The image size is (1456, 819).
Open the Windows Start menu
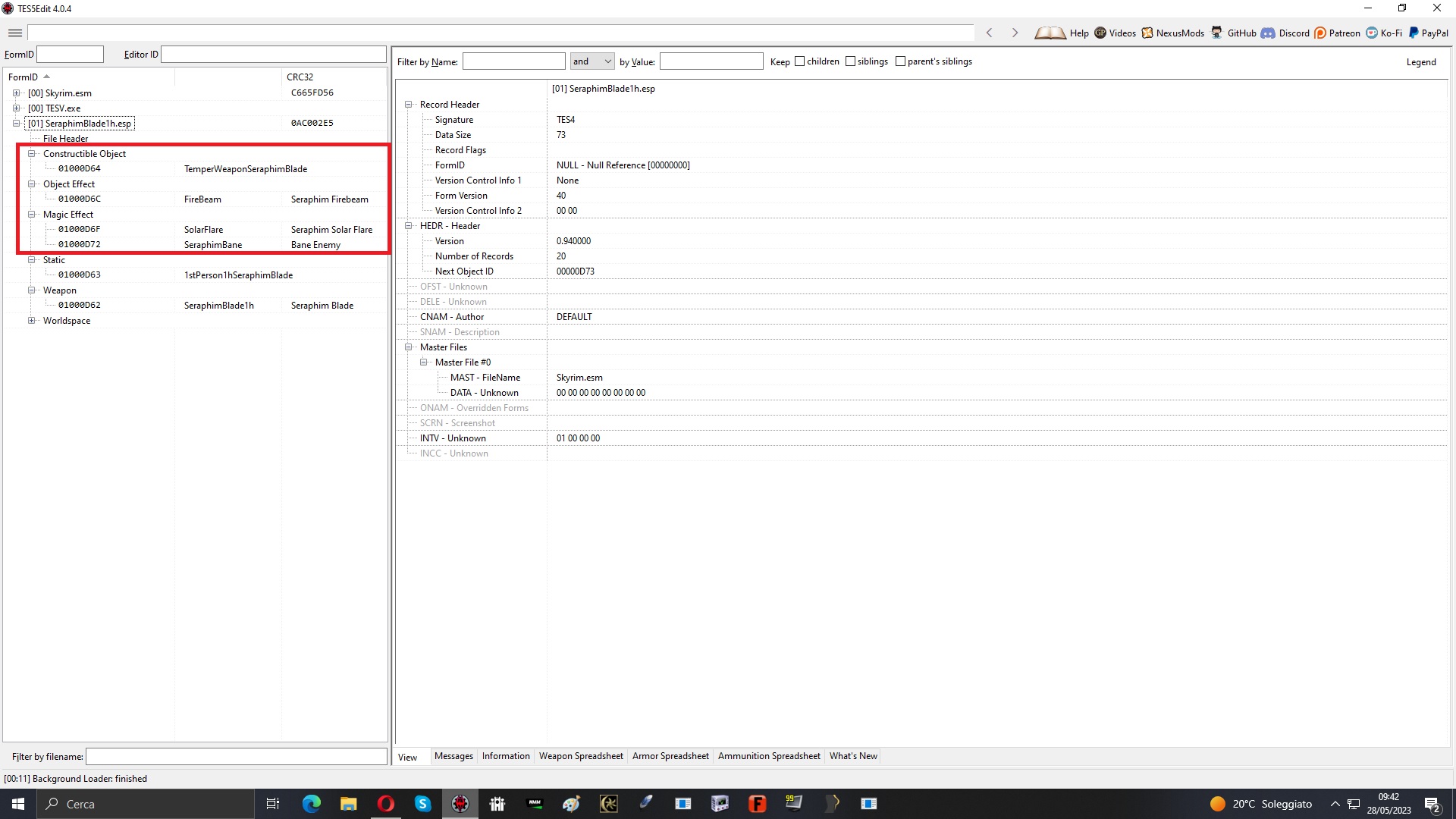pos(18,804)
